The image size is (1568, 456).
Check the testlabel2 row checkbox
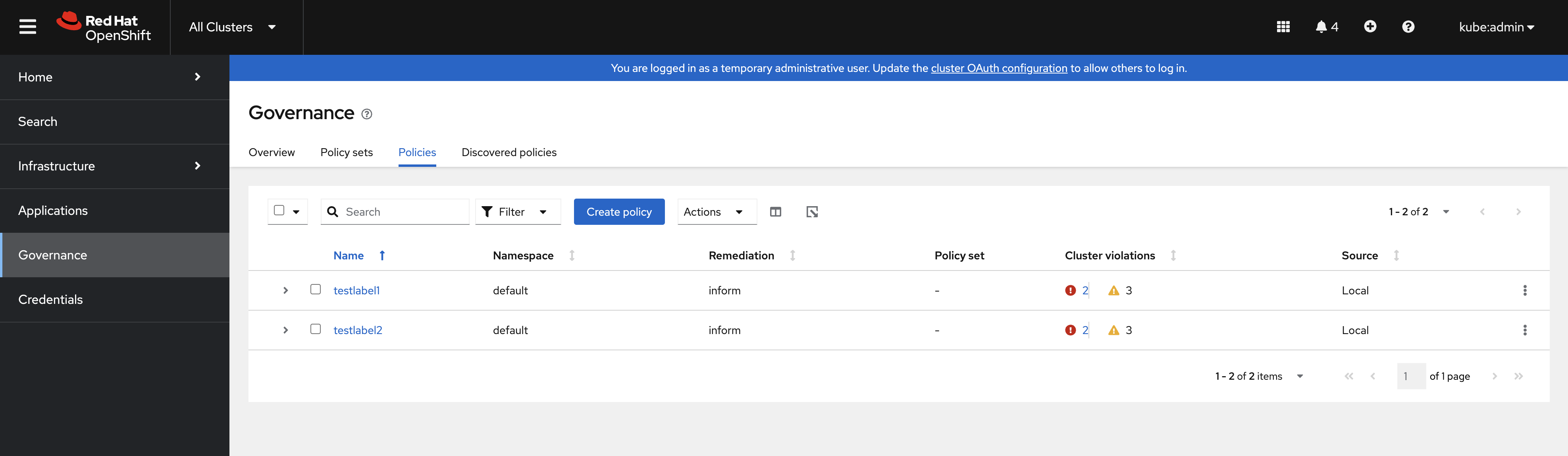tap(315, 329)
